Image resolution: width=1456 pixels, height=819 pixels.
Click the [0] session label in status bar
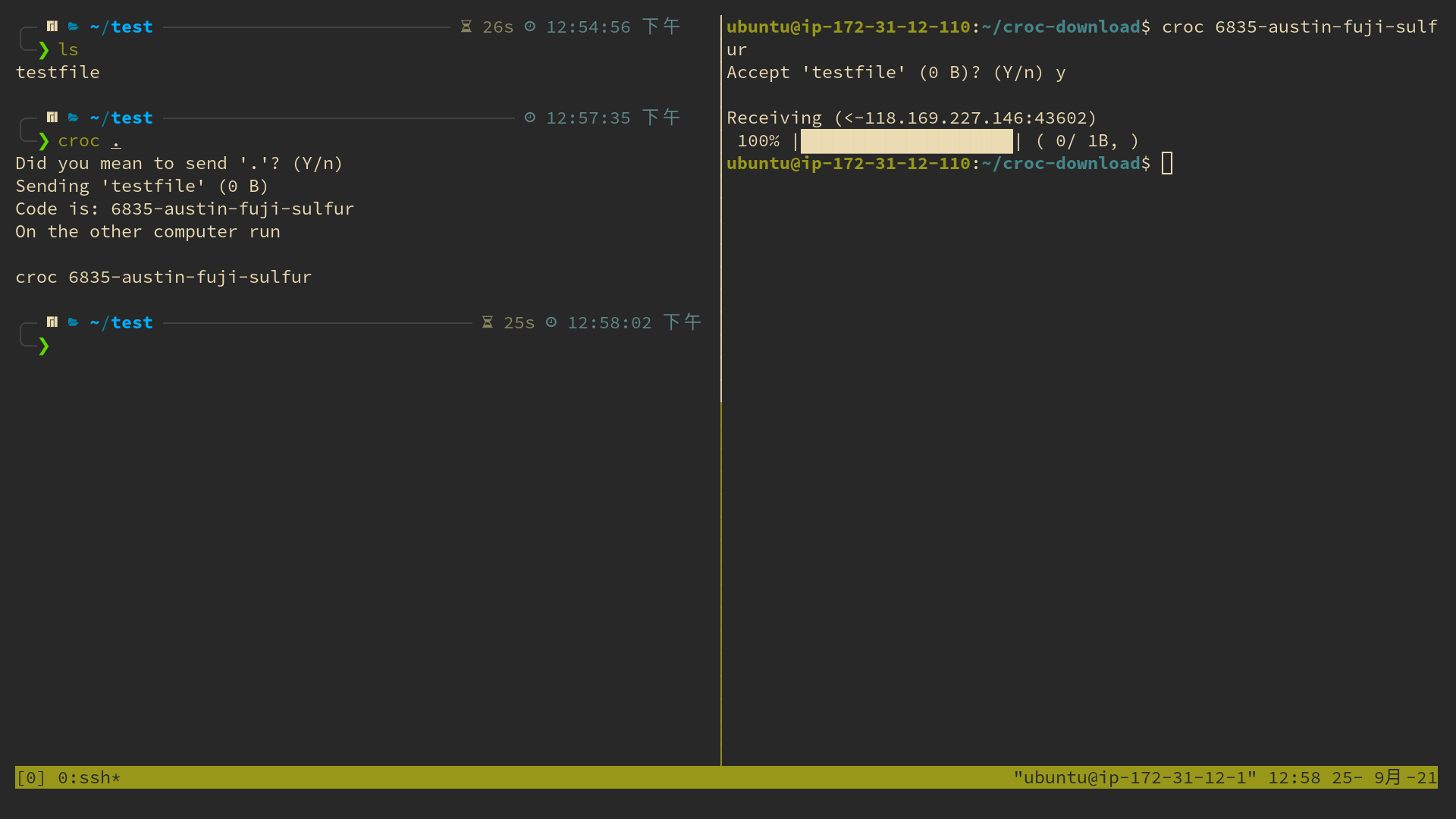(x=31, y=778)
